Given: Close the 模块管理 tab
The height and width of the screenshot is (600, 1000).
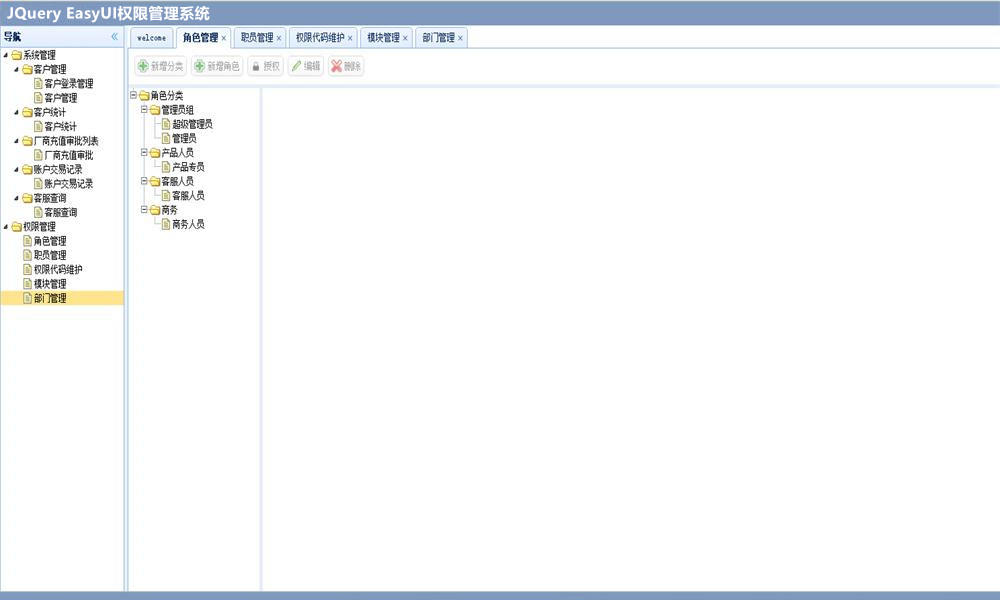Looking at the screenshot, I should tap(405, 38).
